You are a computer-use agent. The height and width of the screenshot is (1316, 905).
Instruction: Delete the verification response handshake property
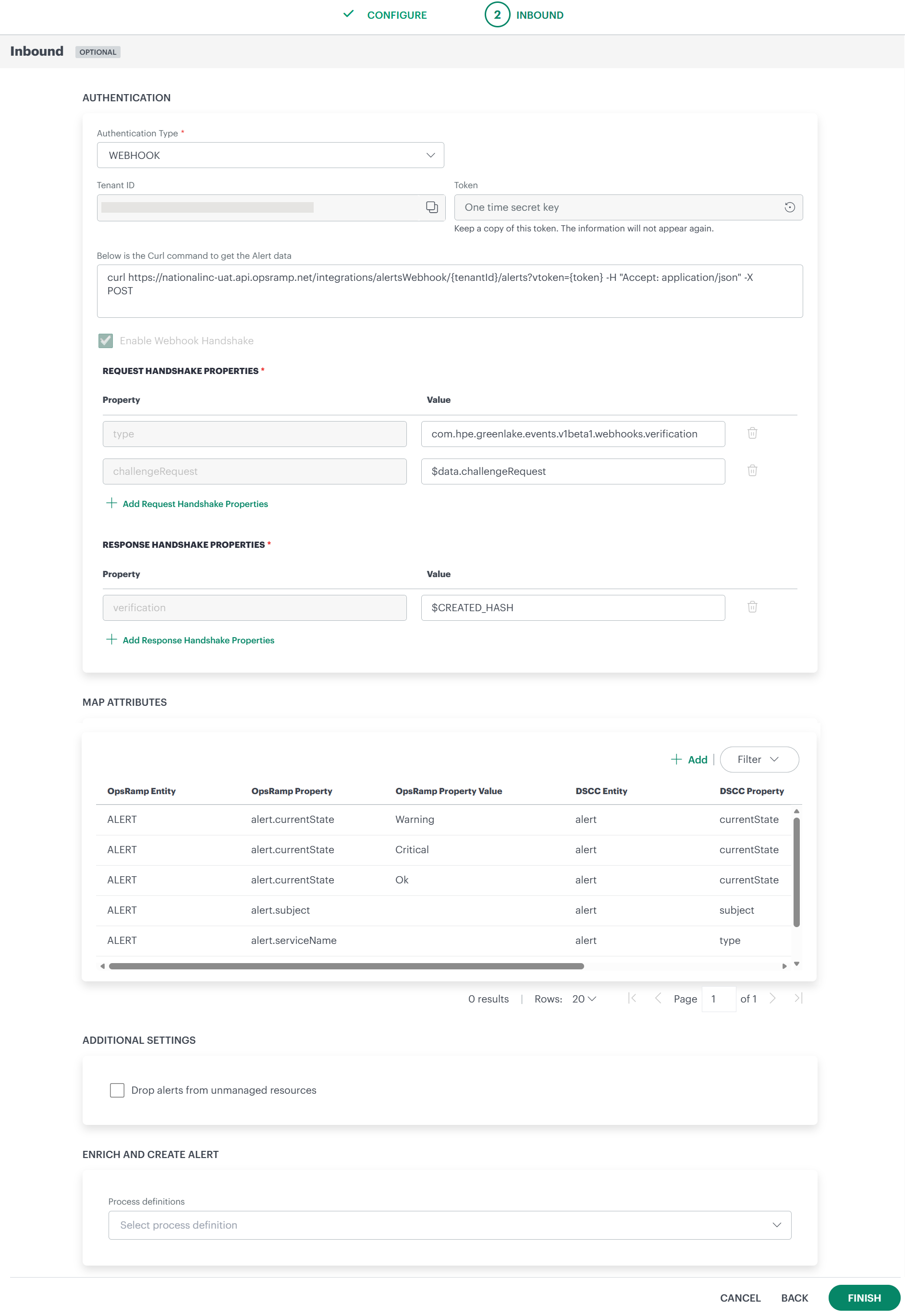coord(752,607)
